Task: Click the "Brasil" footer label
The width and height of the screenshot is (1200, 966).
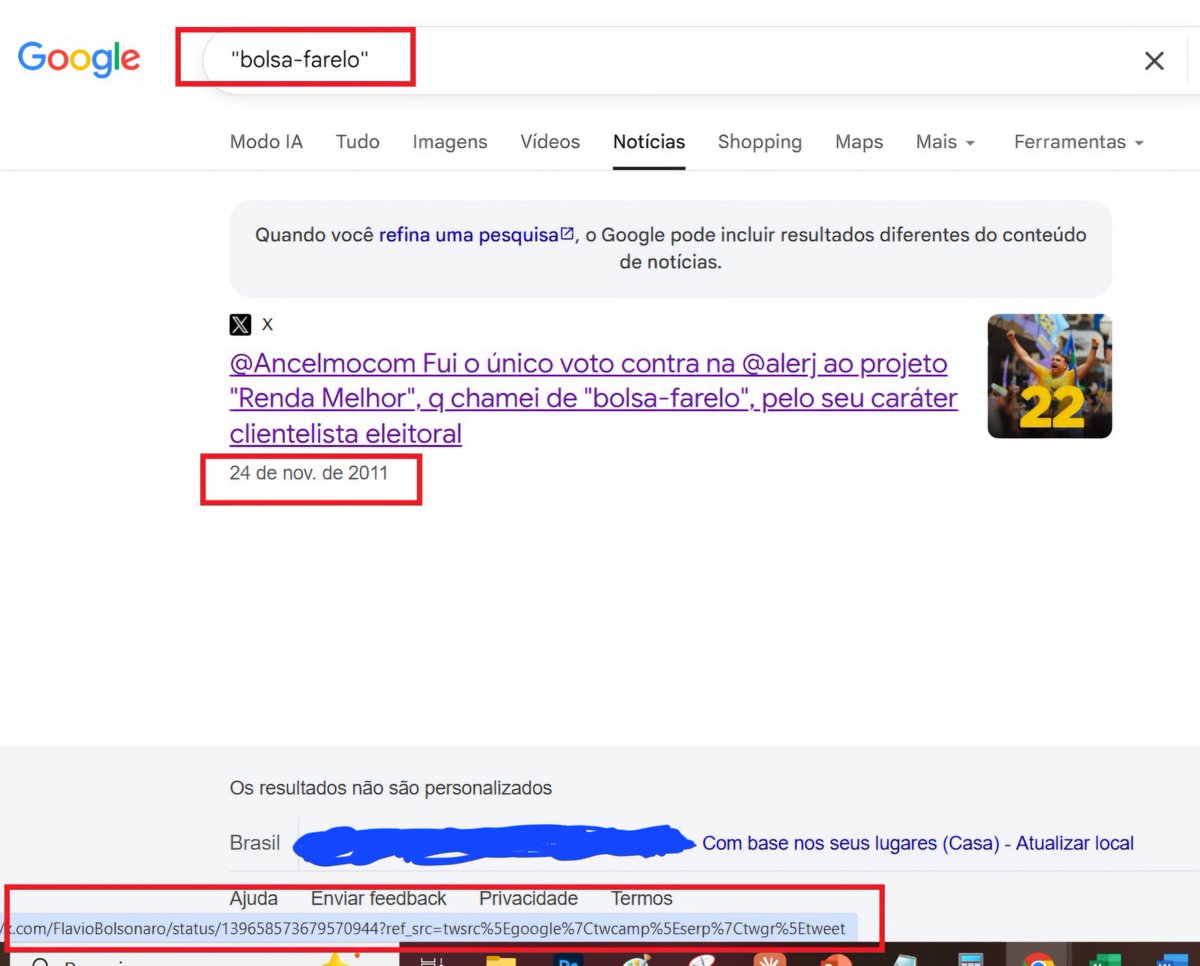Action: 255,843
